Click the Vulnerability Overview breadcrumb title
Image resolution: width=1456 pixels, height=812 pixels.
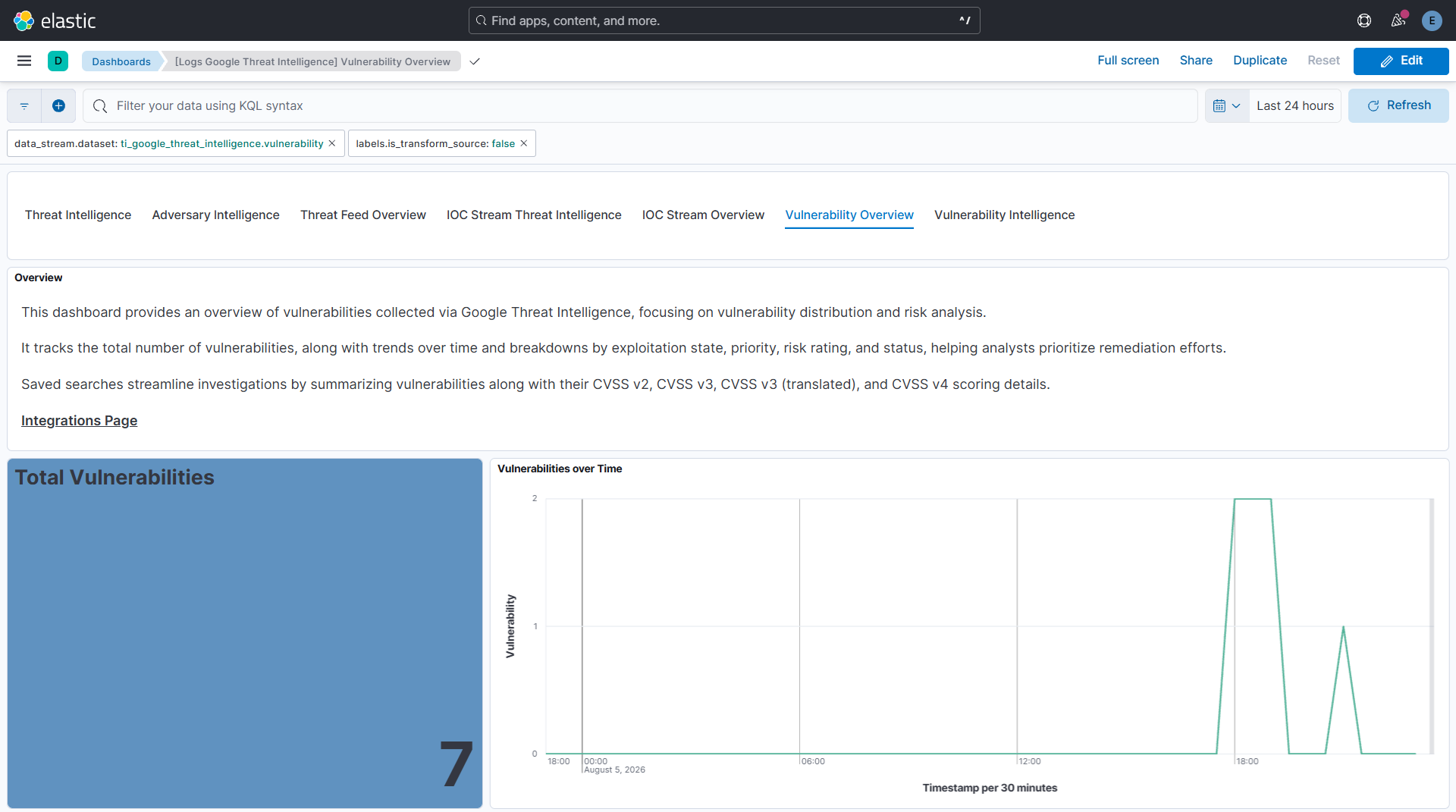point(312,61)
